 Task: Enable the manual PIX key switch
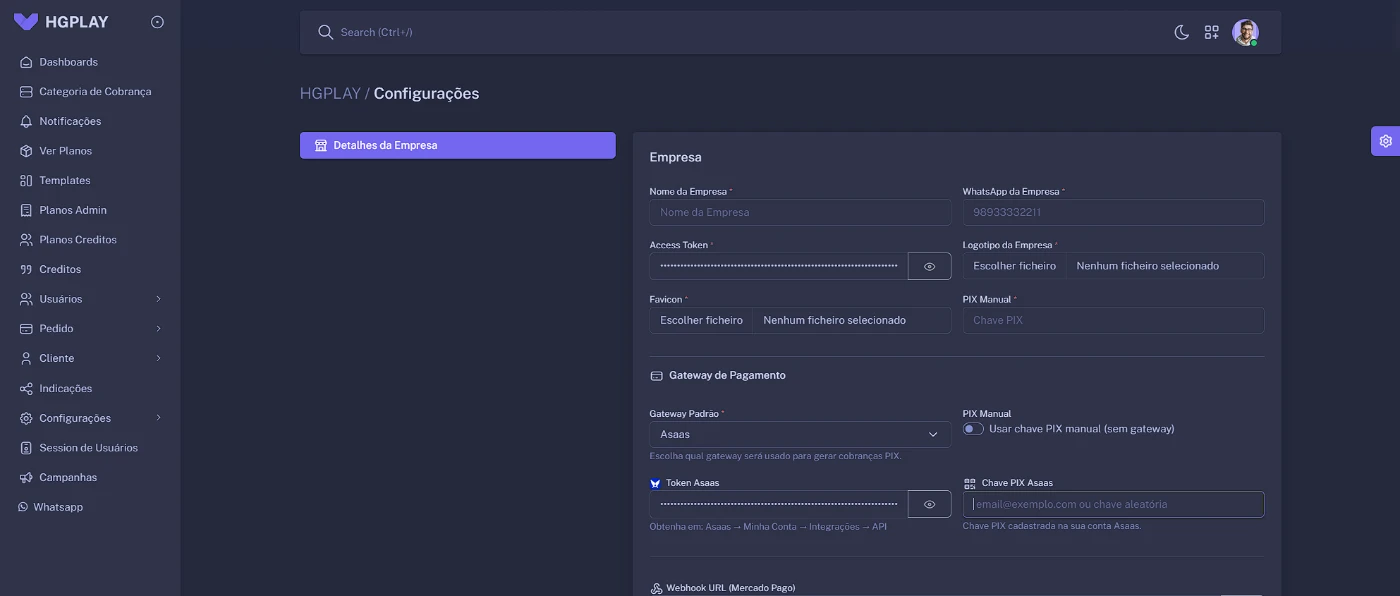point(973,429)
